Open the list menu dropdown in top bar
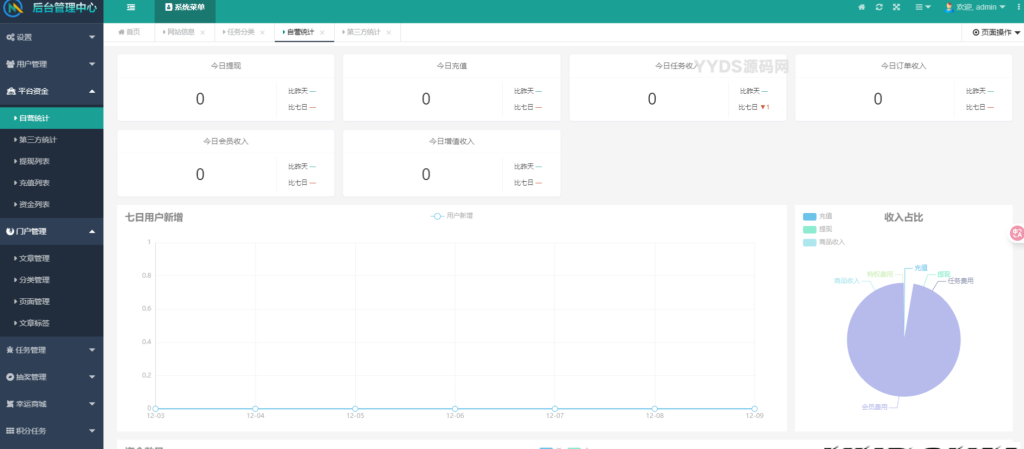Viewport: 1024px width, 449px height. click(x=923, y=7)
